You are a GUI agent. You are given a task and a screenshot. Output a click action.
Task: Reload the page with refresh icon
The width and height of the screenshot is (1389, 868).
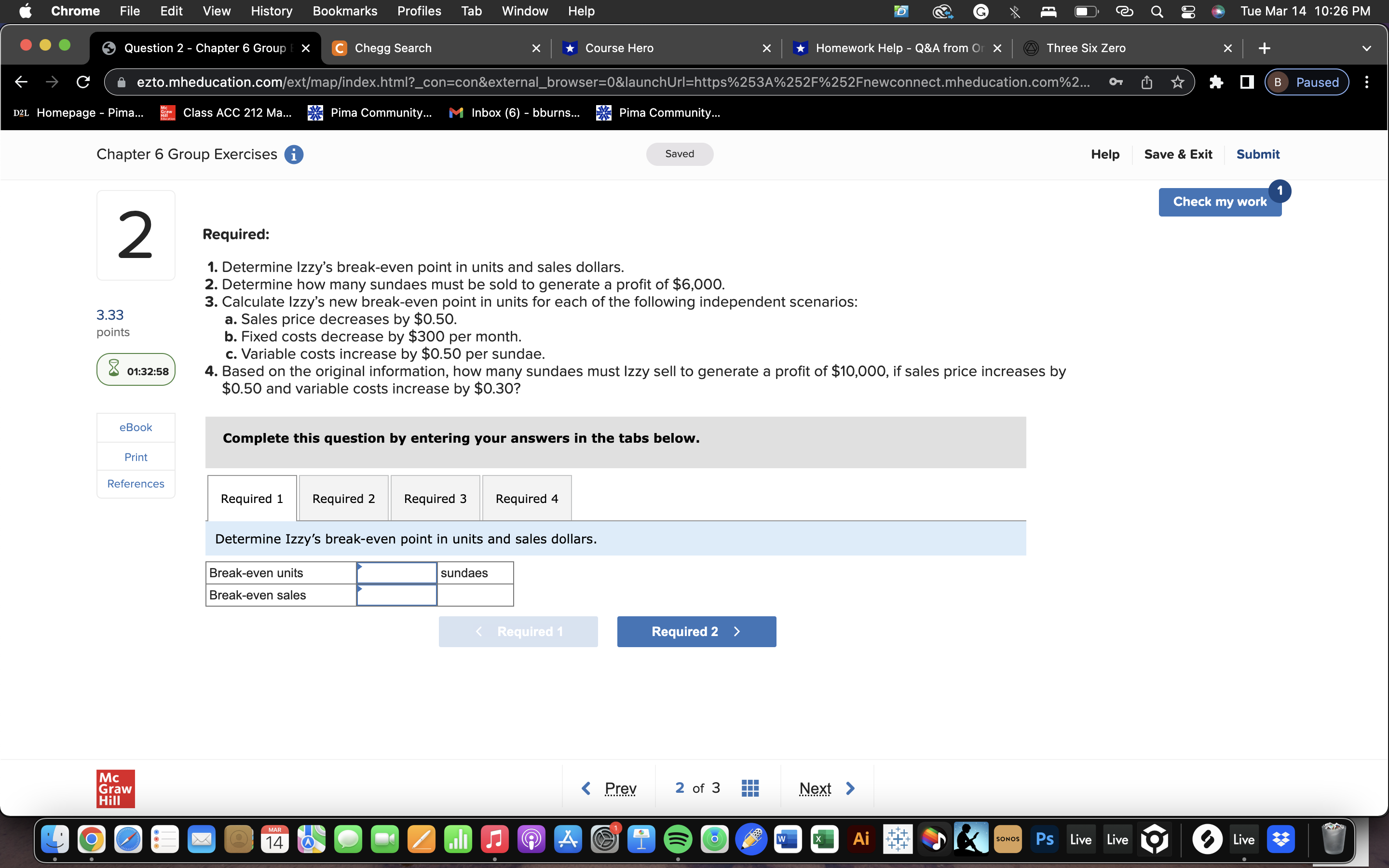(x=83, y=82)
